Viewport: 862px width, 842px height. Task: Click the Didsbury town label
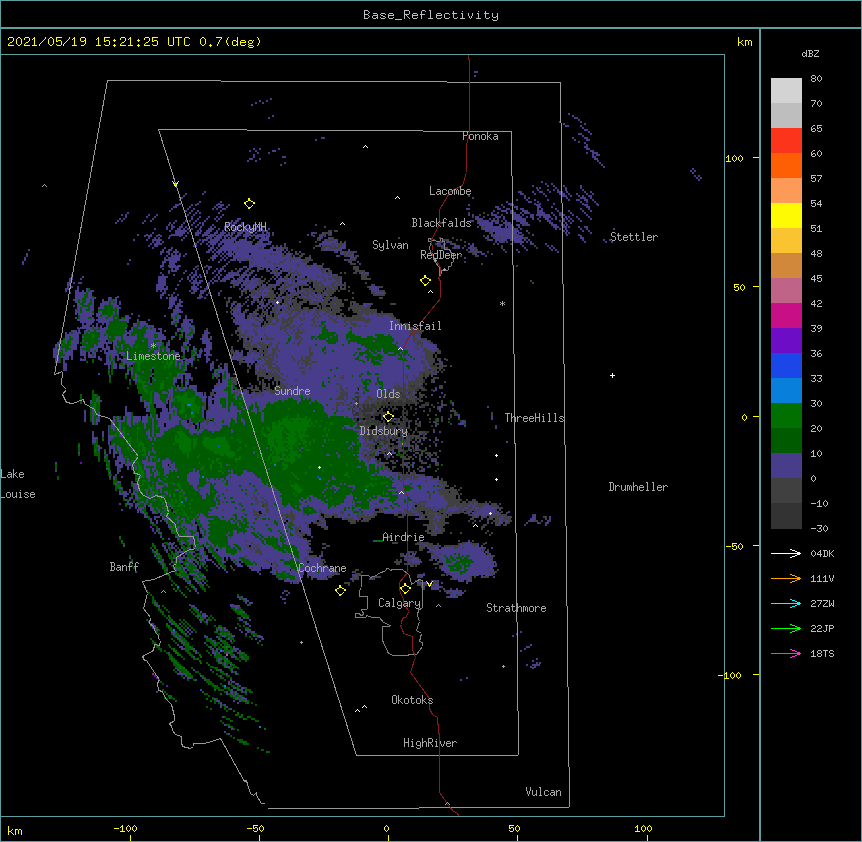[383, 431]
